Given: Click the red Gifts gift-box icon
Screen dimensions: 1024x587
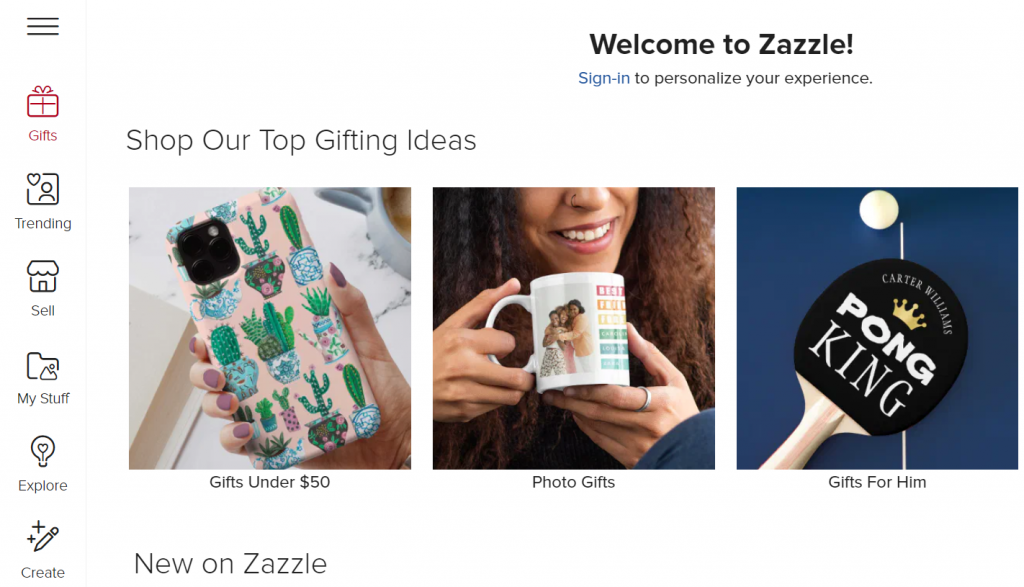Looking at the screenshot, I should click(42, 101).
